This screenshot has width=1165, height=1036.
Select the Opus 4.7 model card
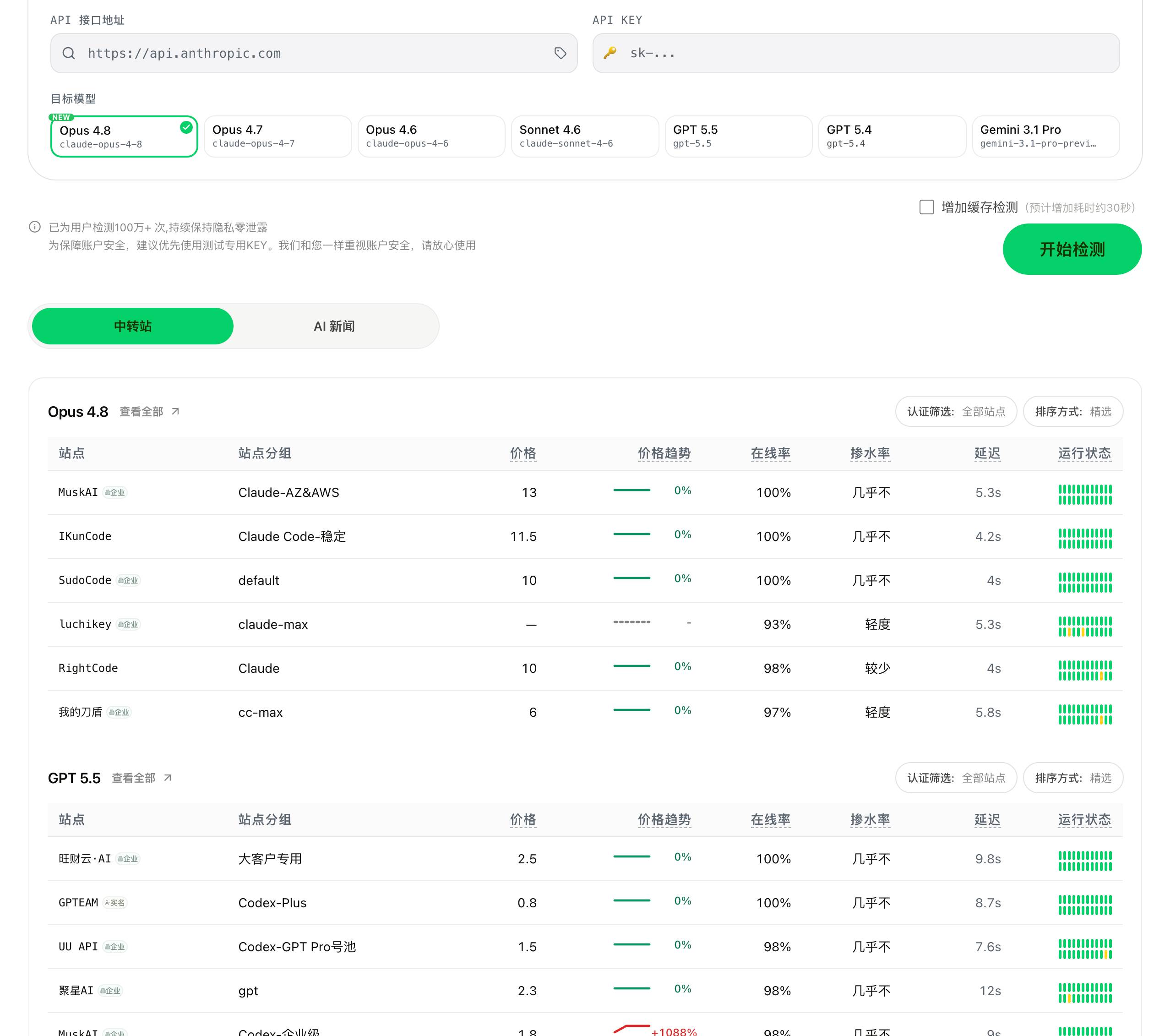point(278,136)
